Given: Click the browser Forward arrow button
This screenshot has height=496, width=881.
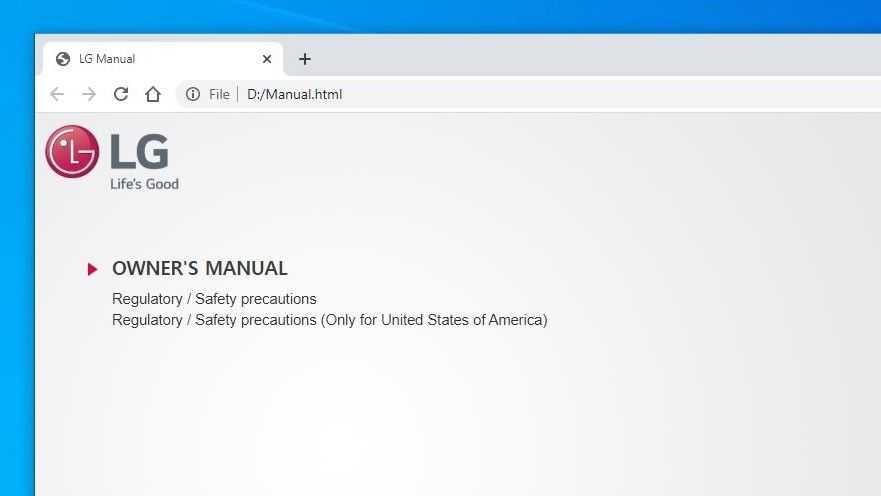Looking at the screenshot, I should (89, 94).
